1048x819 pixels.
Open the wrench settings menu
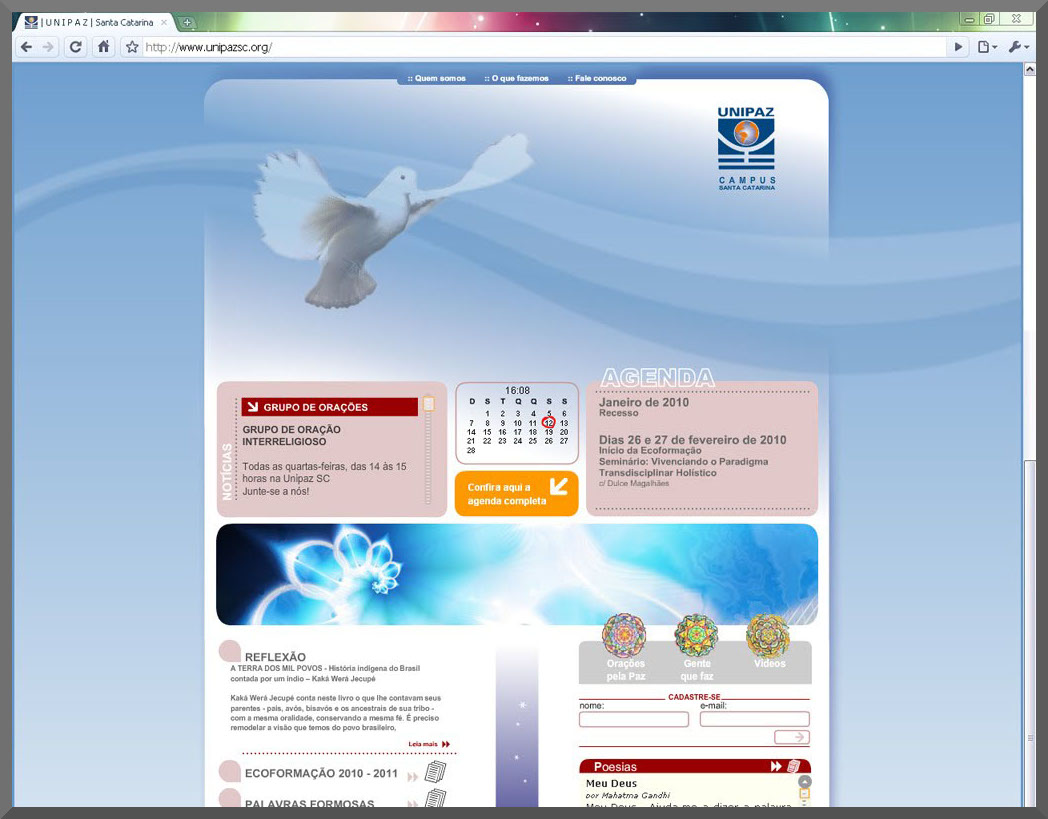[x=1019, y=47]
